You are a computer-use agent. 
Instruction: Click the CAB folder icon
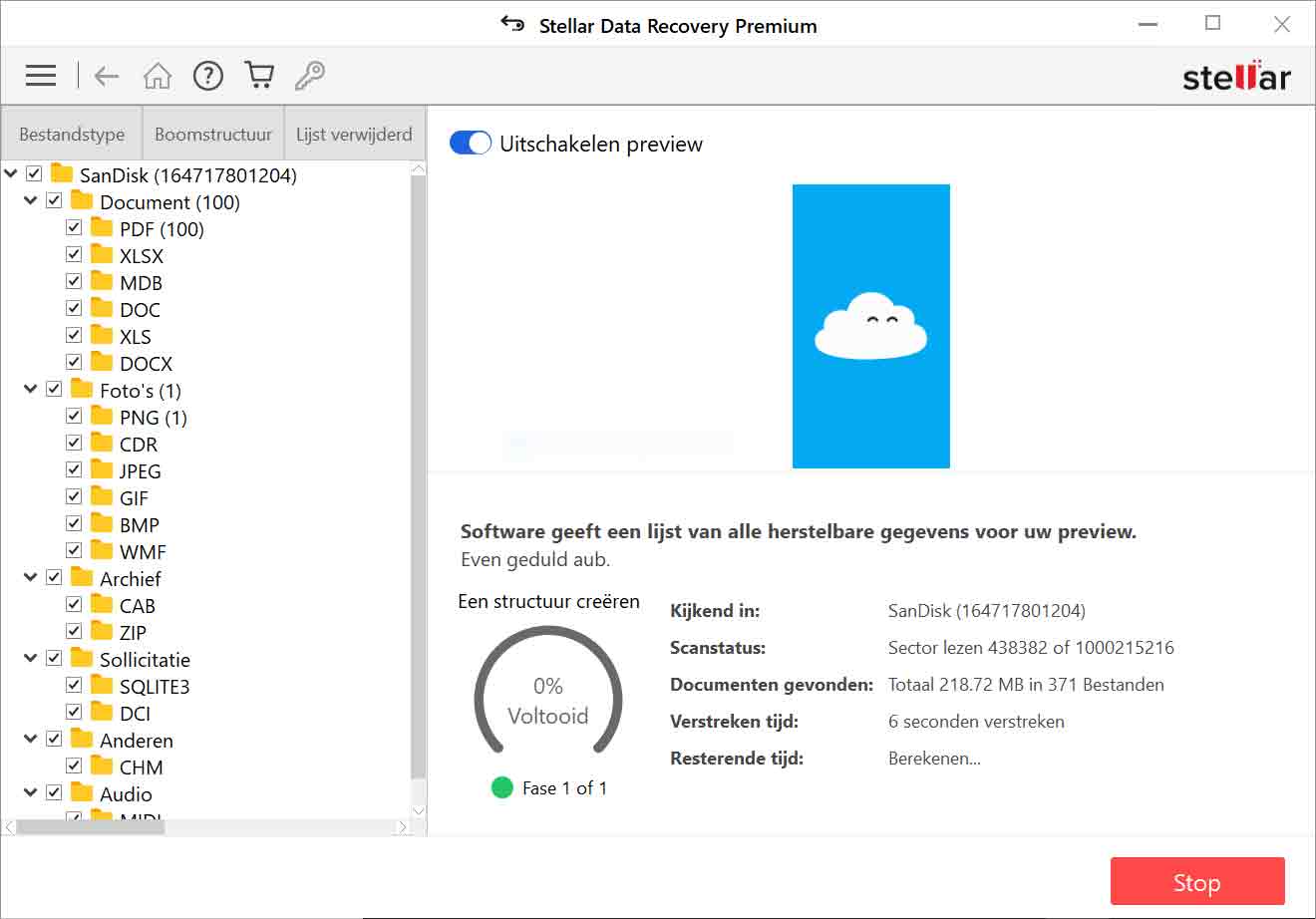click(x=102, y=604)
